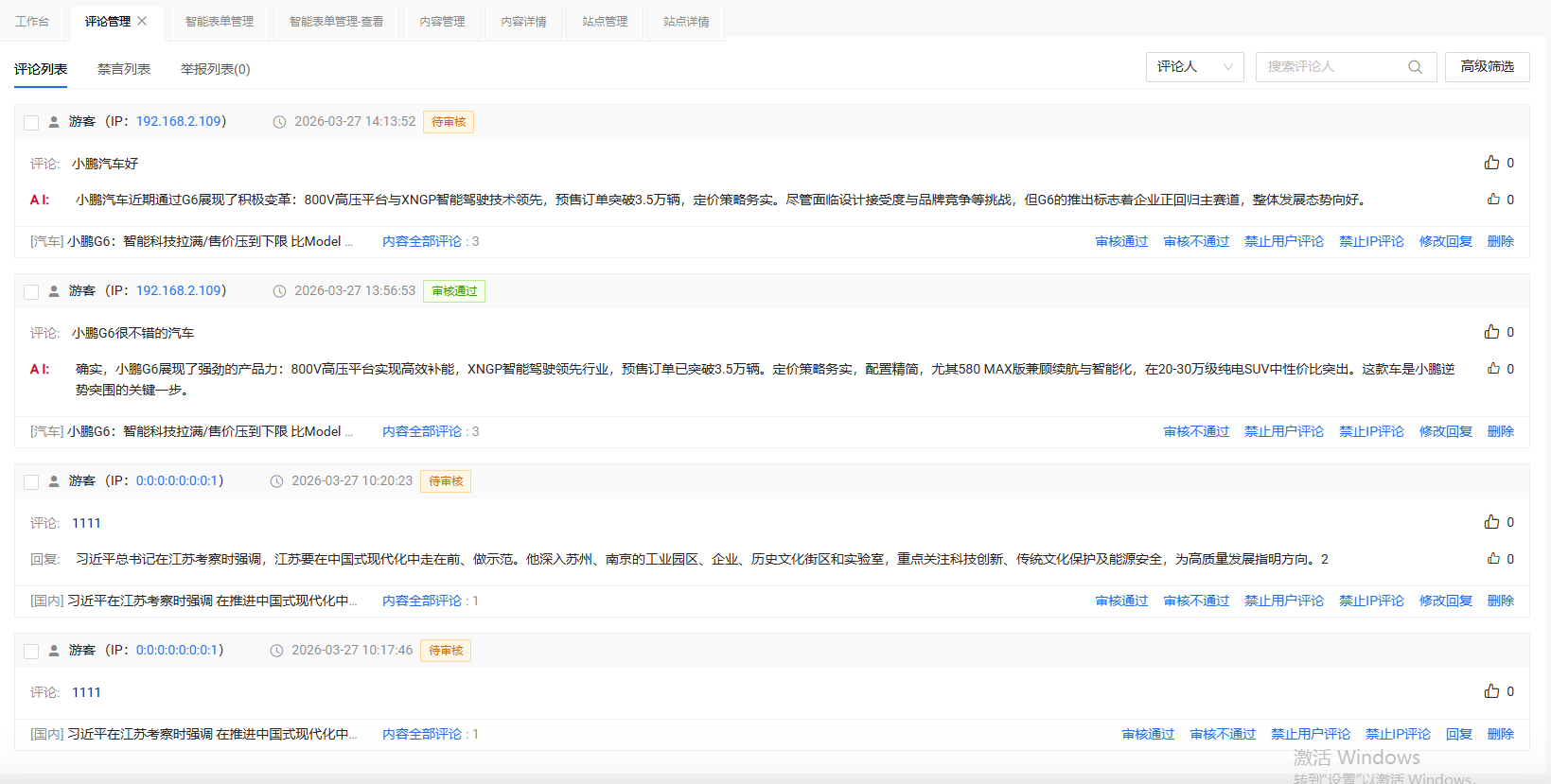Open 高级筛选 advanced filter panel
This screenshot has height=784, width=1551.
click(1487, 67)
